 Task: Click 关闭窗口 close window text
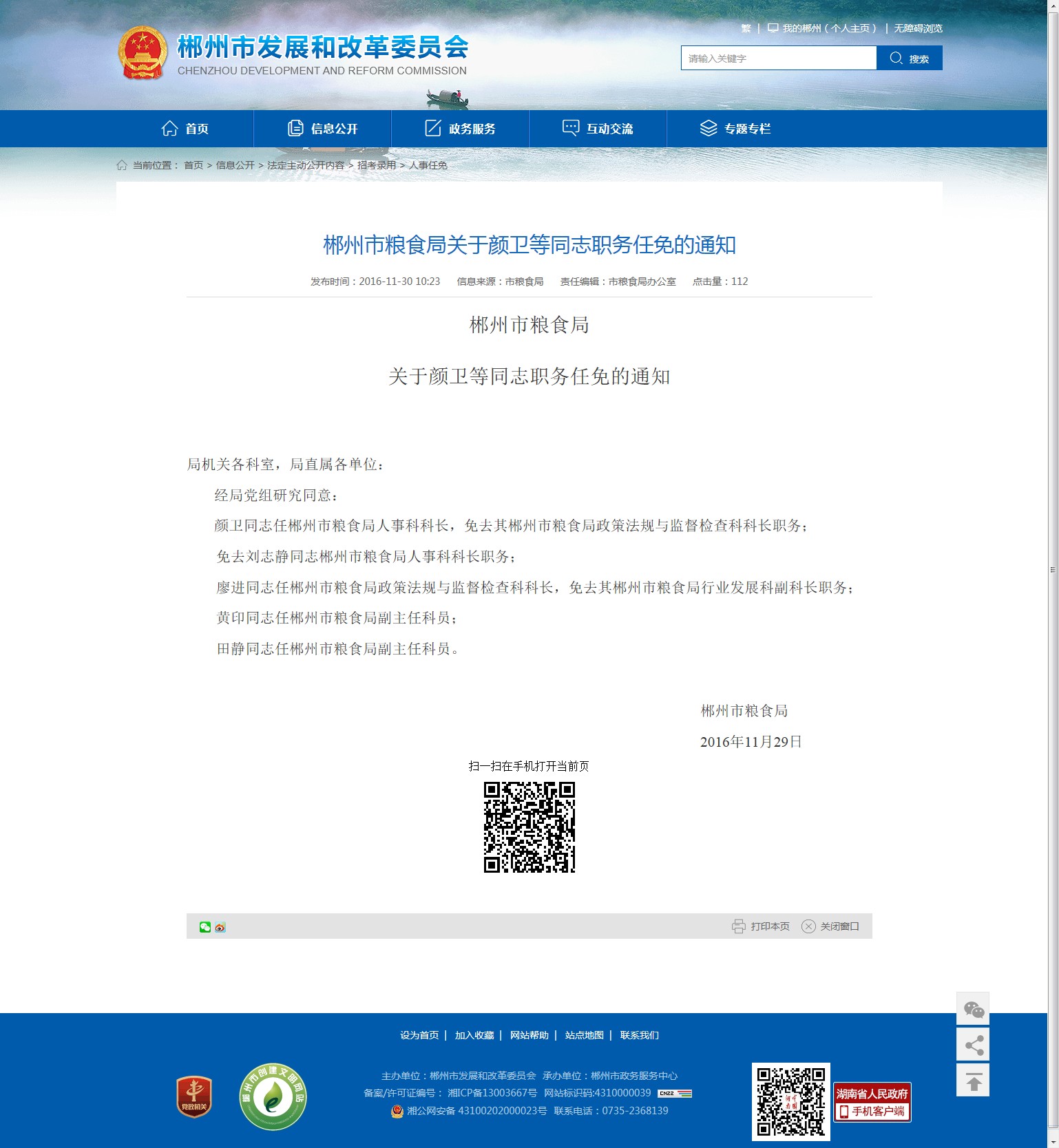tap(839, 926)
